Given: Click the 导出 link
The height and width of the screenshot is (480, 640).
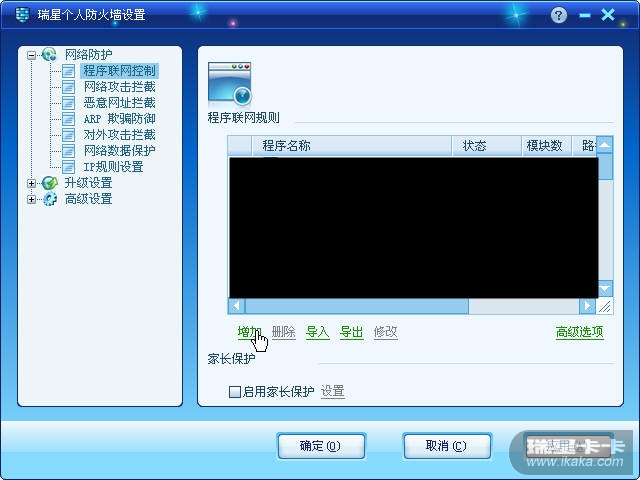Looking at the screenshot, I should pos(351,332).
